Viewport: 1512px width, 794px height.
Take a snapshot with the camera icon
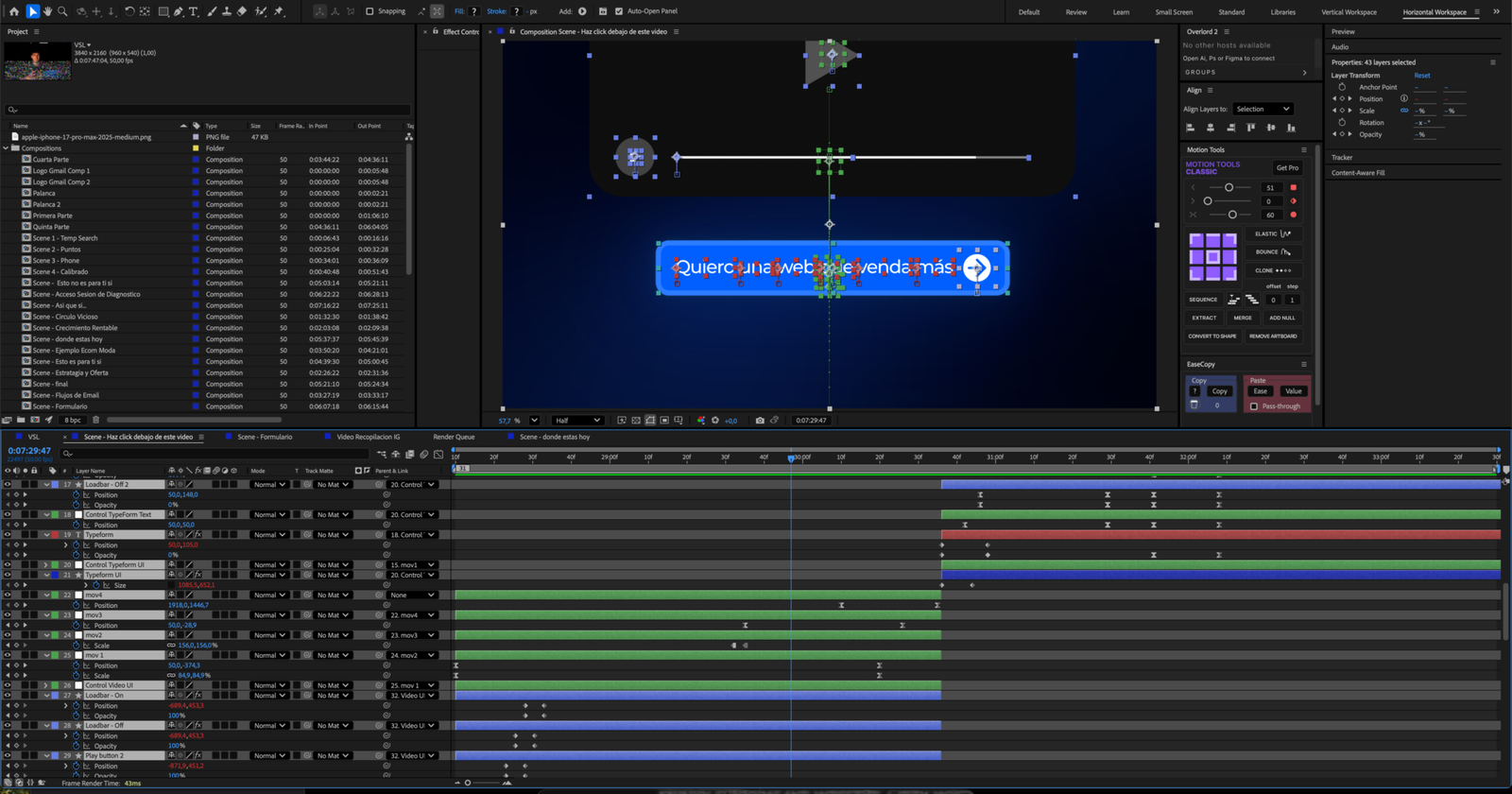[760, 421]
